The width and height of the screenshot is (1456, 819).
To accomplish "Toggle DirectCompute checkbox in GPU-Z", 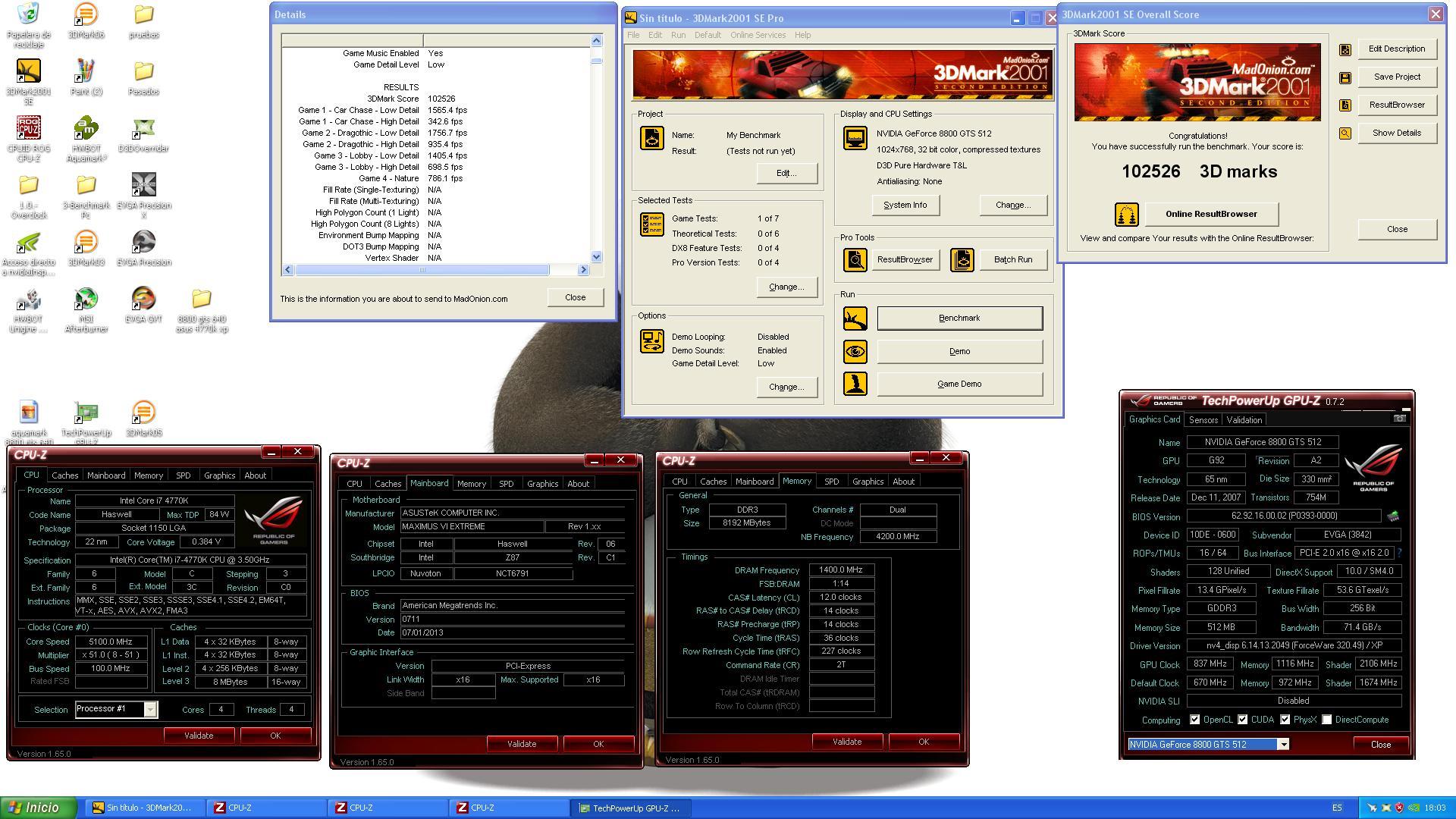I will click(1327, 720).
